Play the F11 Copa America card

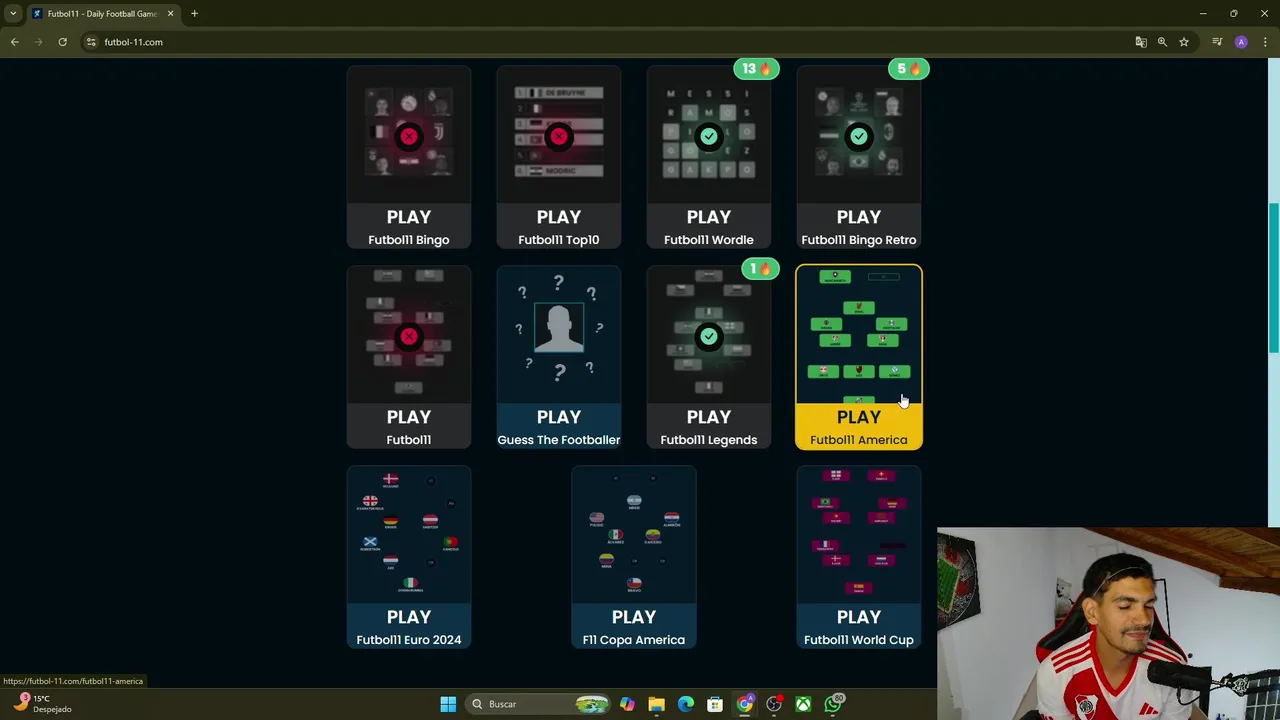point(634,557)
